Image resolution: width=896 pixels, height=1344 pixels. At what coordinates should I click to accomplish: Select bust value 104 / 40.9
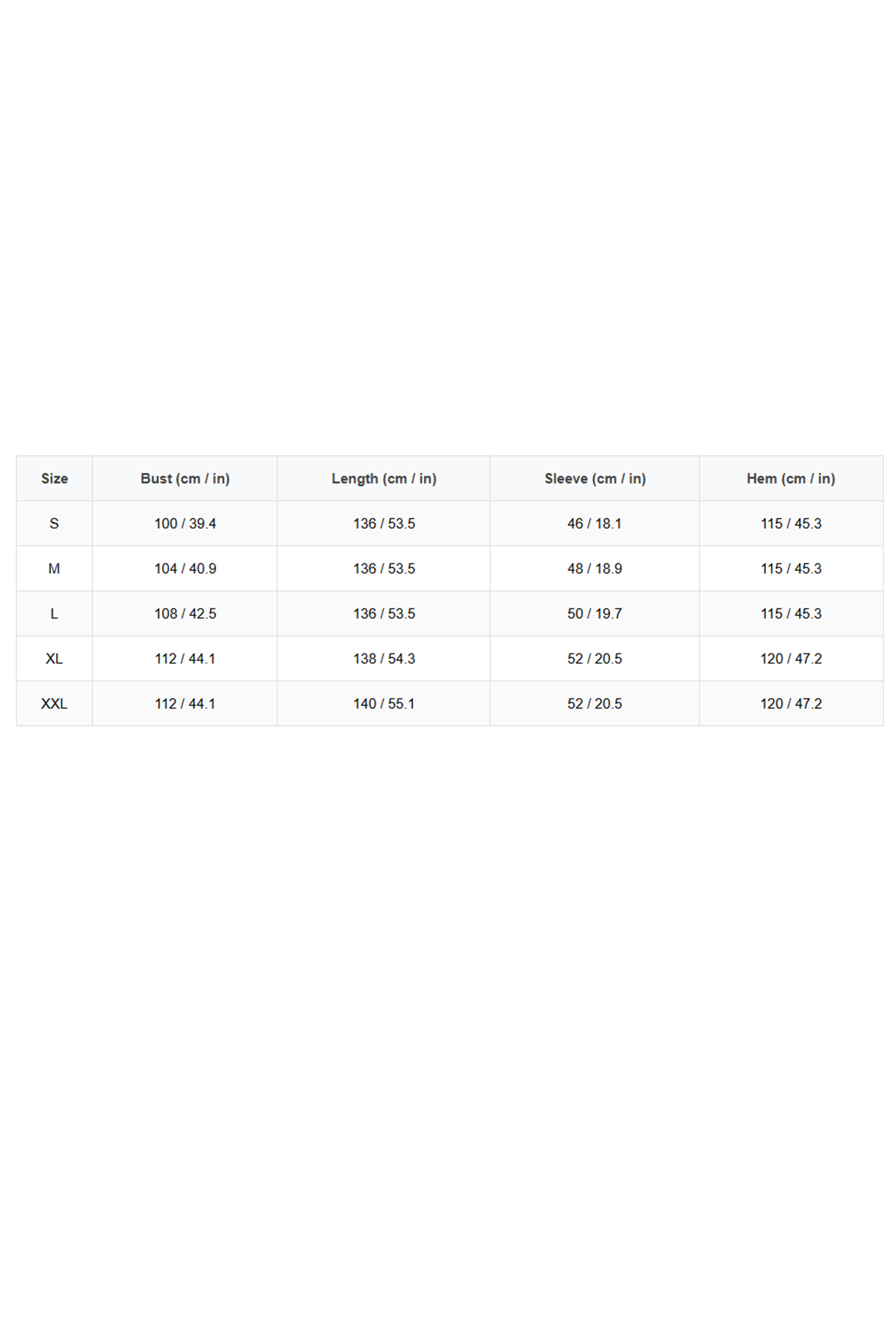tap(185, 568)
